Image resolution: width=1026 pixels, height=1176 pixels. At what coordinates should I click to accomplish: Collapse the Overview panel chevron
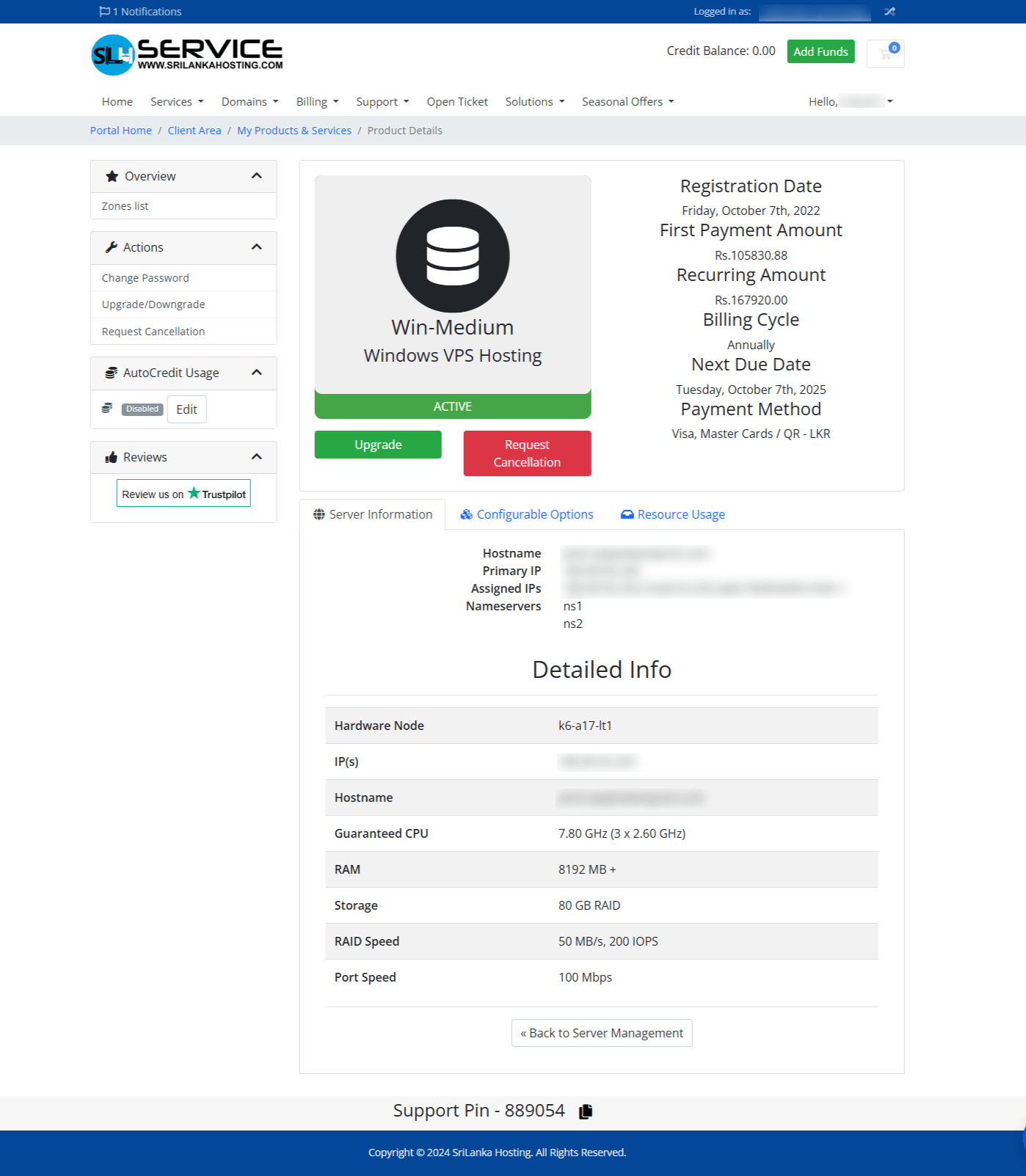click(x=257, y=176)
